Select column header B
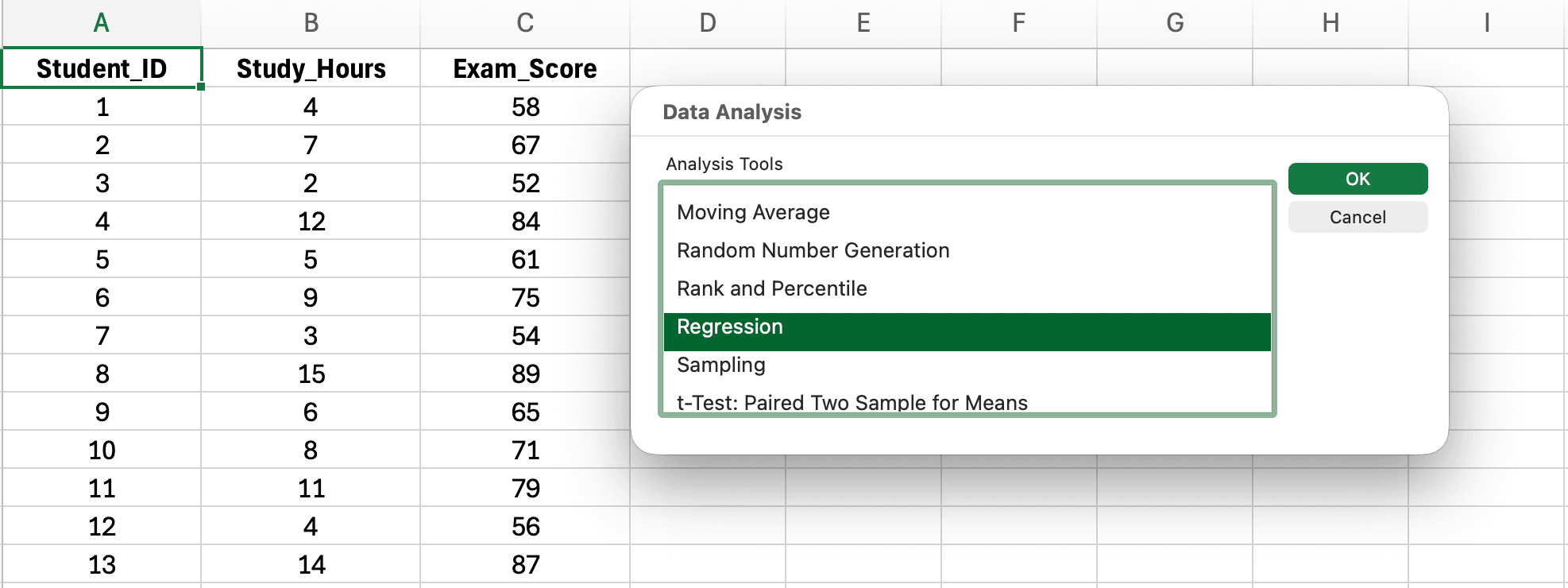This screenshot has height=588, width=1568. tap(311, 23)
